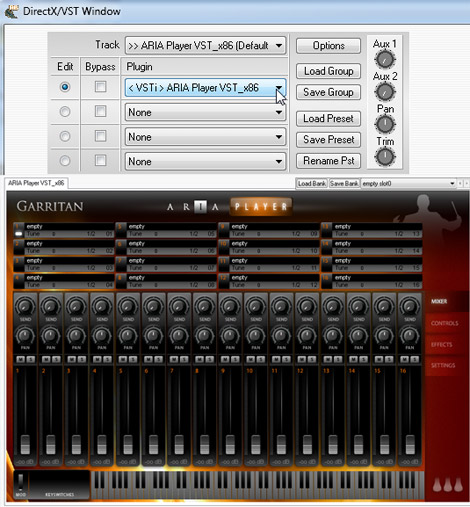Click the Save Bank button
The width and height of the screenshot is (470, 507).
[x=344, y=184]
